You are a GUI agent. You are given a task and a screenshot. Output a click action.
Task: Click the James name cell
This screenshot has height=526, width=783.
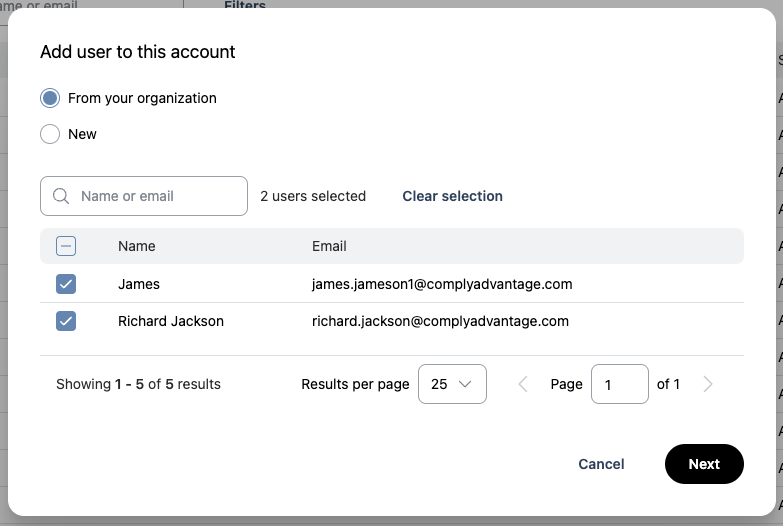pyautogui.click(x=139, y=284)
